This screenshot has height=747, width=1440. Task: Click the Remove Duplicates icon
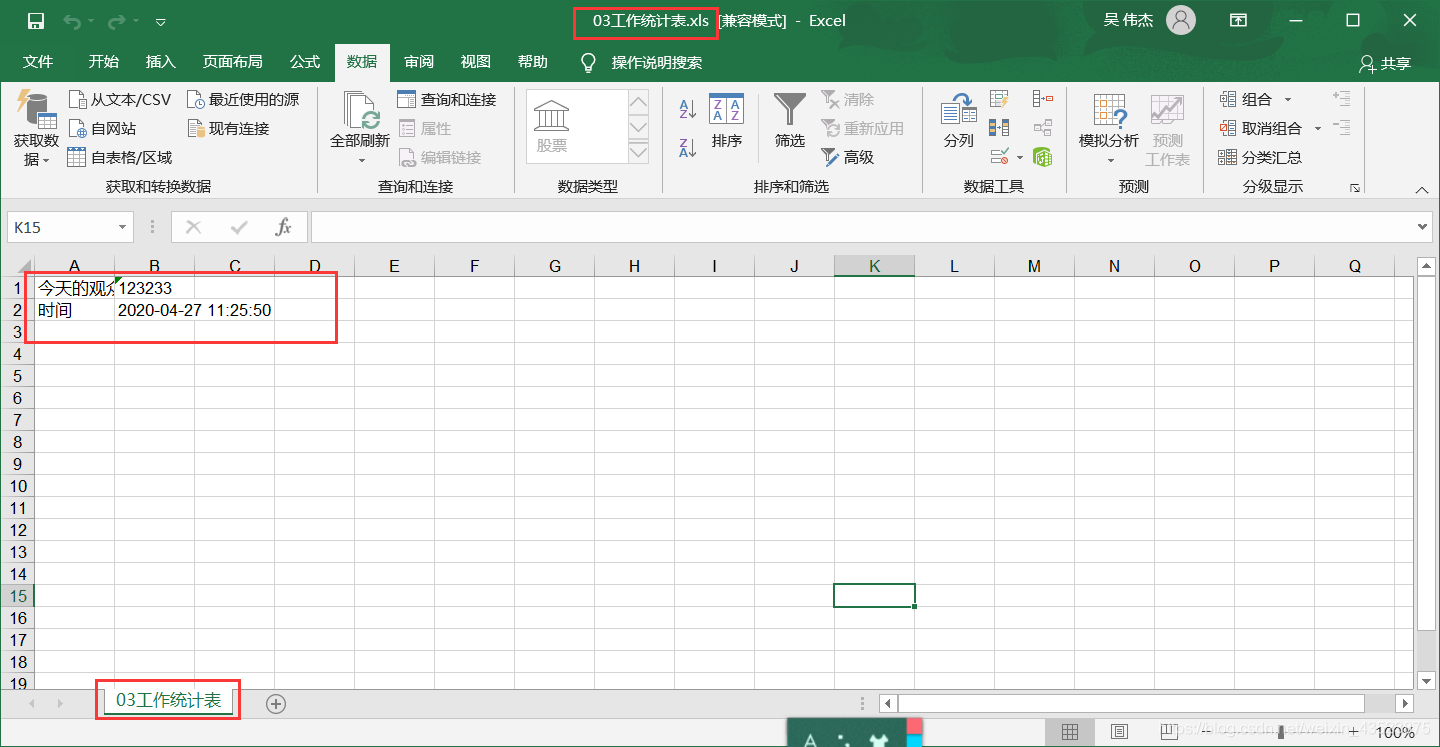999,128
